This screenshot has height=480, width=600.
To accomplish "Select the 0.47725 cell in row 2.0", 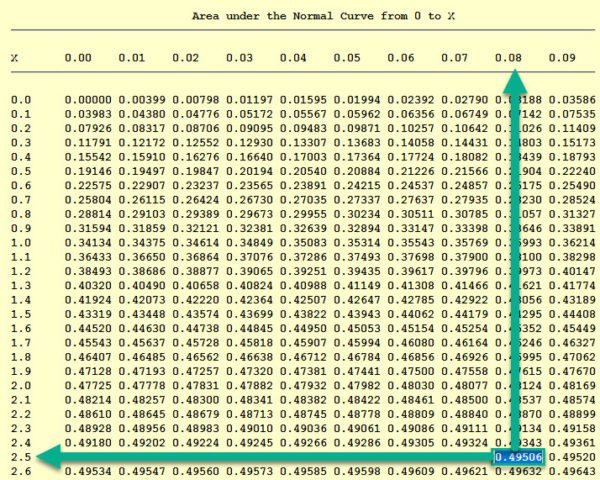I will point(86,384).
